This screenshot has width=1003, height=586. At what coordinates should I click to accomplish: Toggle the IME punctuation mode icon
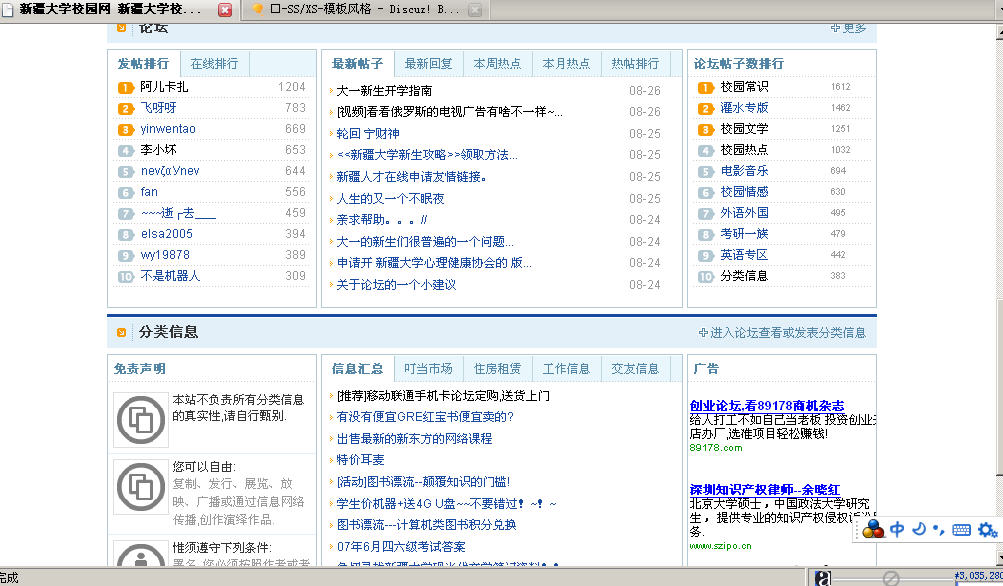pos(938,529)
